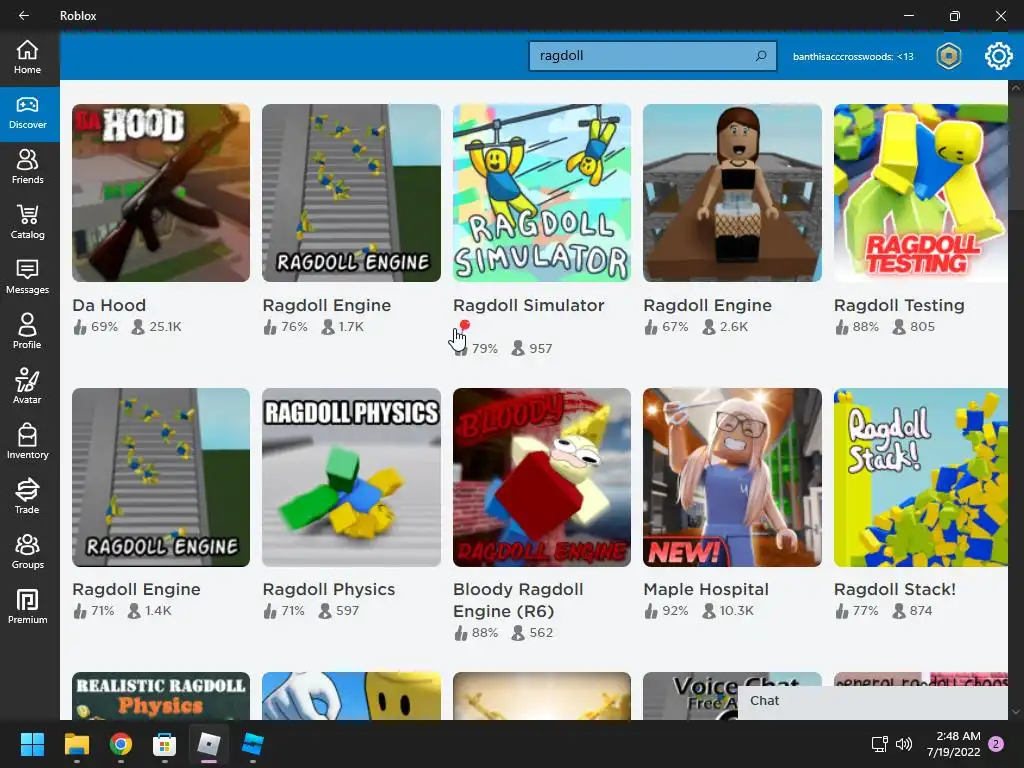Open the Premium sidebar icon
The image size is (1024, 768).
pyautogui.click(x=27, y=607)
